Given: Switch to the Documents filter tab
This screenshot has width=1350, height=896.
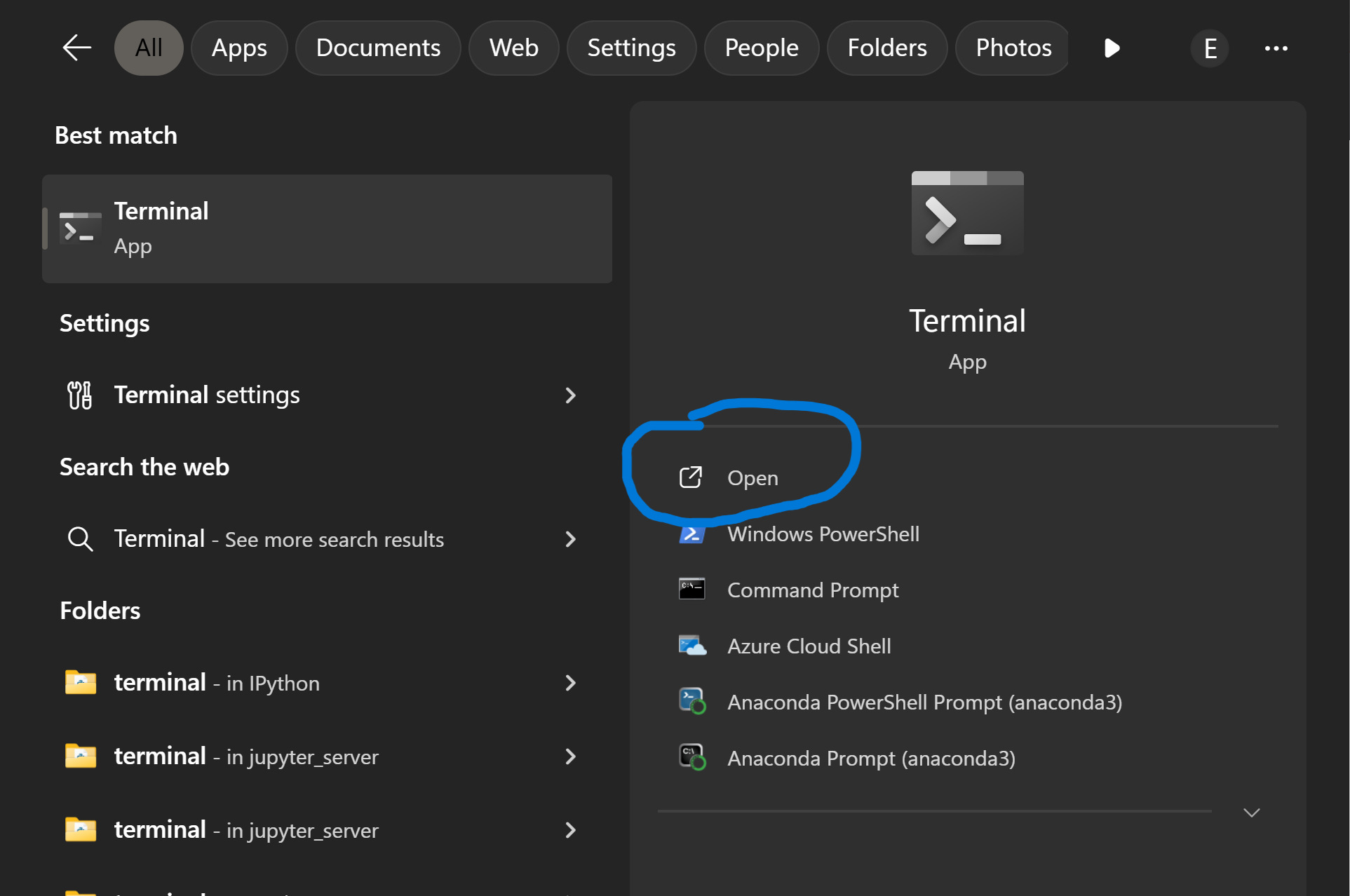Looking at the screenshot, I should pos(378,48).
